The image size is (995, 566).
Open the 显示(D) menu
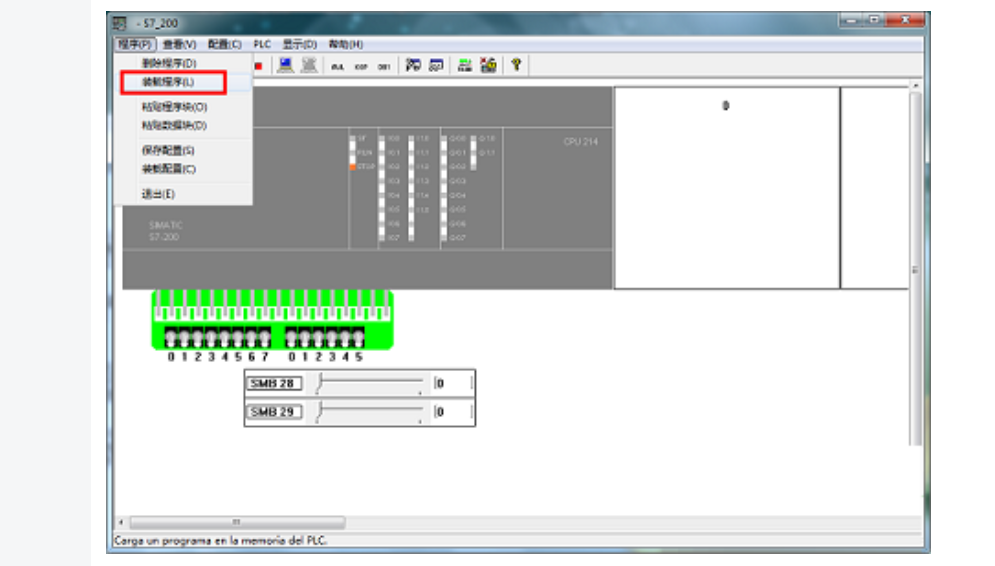point(300,44)
